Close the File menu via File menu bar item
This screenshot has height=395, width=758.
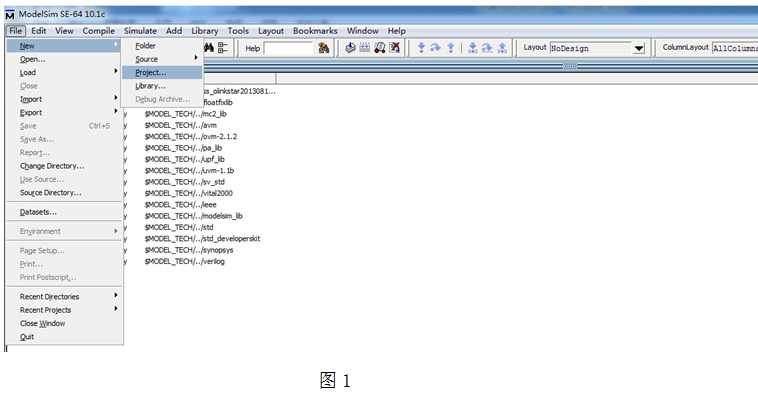[15, 31]
